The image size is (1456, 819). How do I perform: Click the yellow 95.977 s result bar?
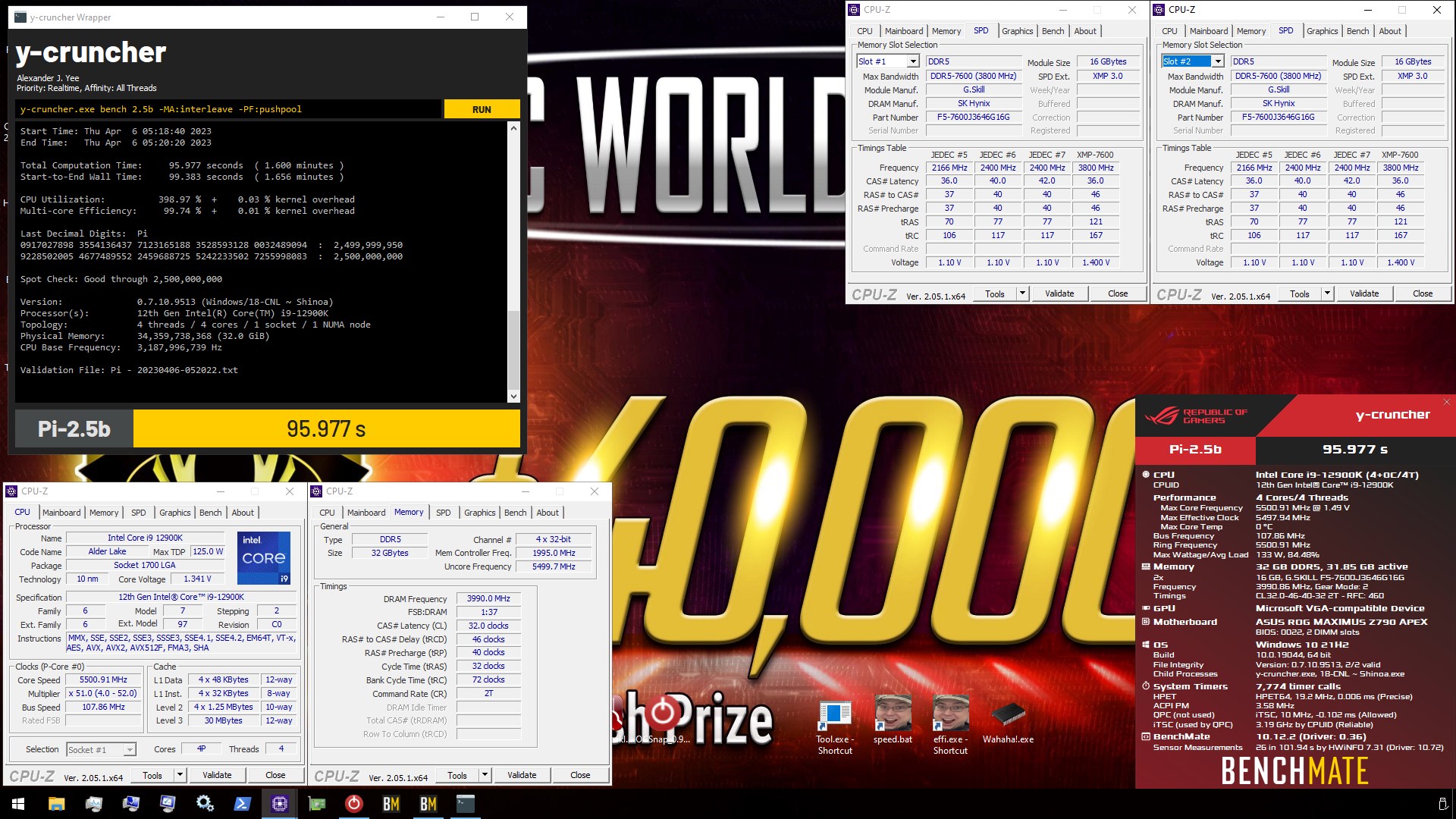[326, 428]
